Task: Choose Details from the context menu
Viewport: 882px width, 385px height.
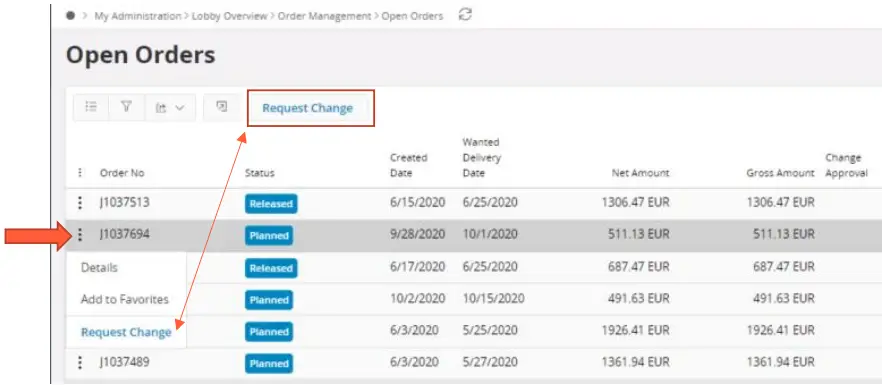Action: [x=100, y=267]
